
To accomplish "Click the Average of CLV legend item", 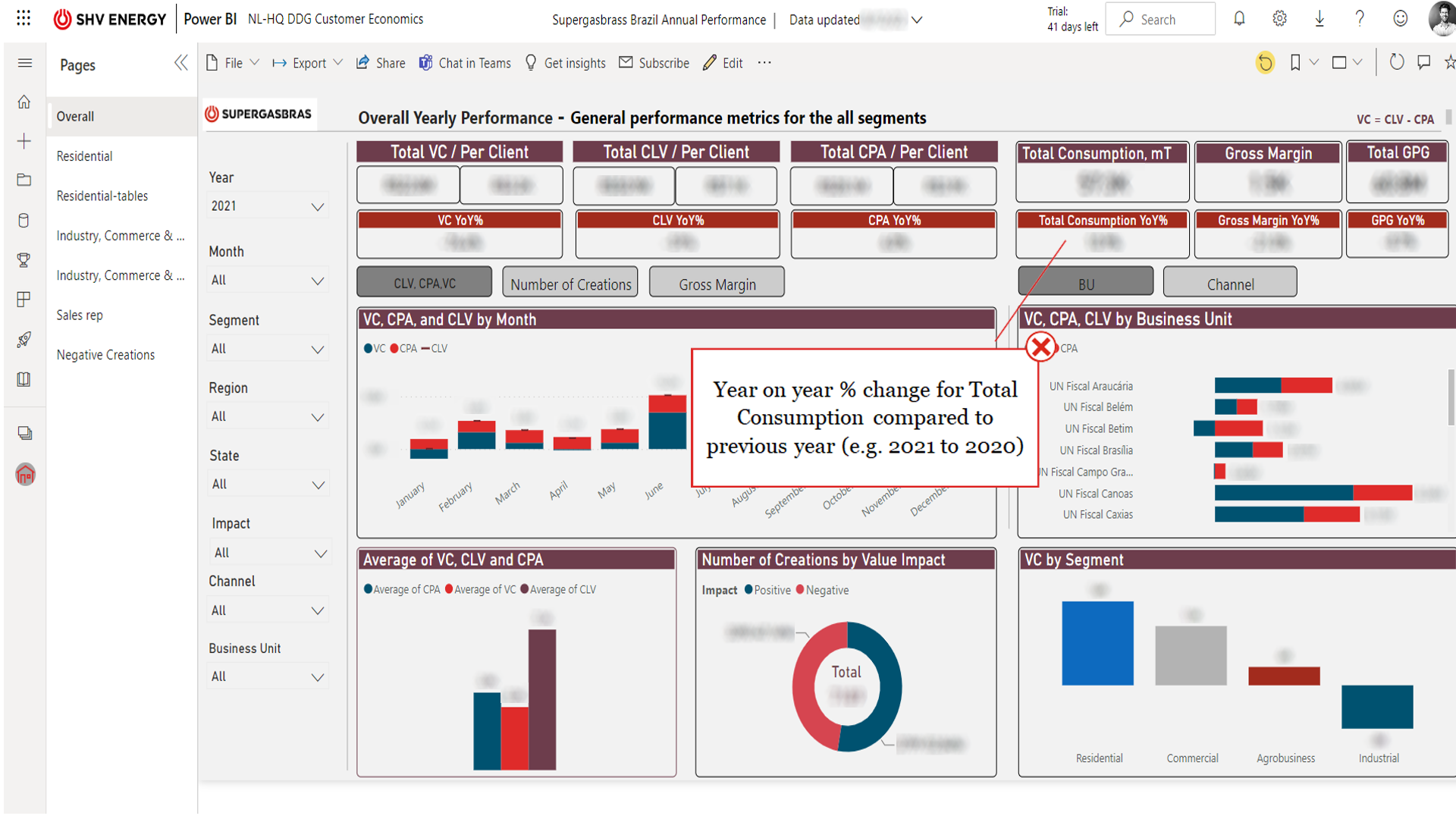I will 558,589.
